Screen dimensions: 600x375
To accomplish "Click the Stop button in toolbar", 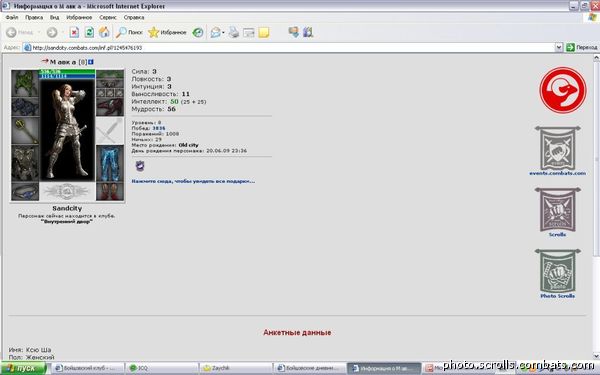I will 74,33.
